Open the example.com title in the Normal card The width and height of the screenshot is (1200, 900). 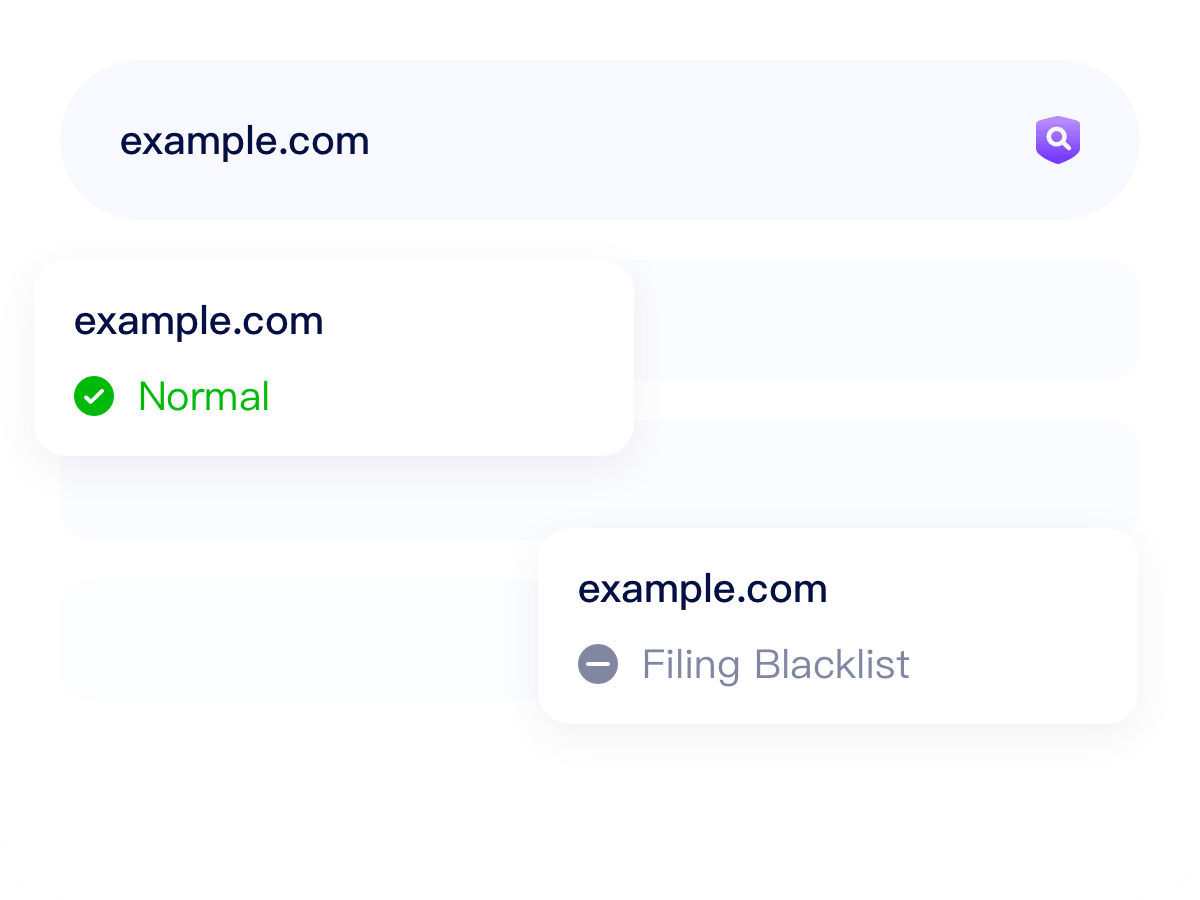(199, 322)
